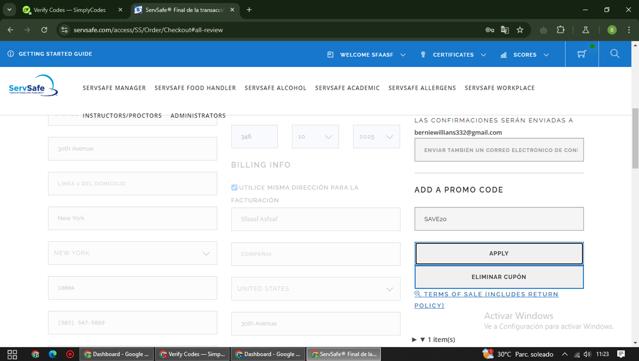Expand the Certificates dropdown
The width and height of the screenshot is (639, 361).
tap(453, 55)
